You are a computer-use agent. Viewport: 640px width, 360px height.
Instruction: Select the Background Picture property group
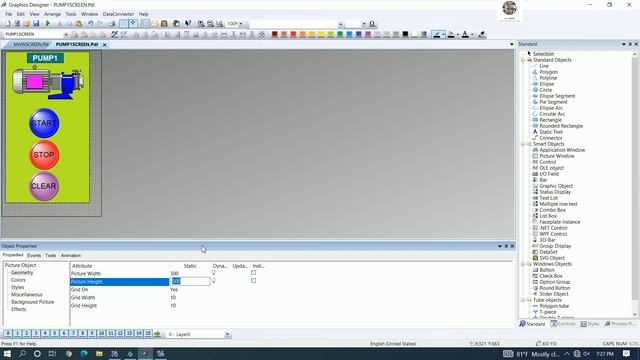pos(33,302)
